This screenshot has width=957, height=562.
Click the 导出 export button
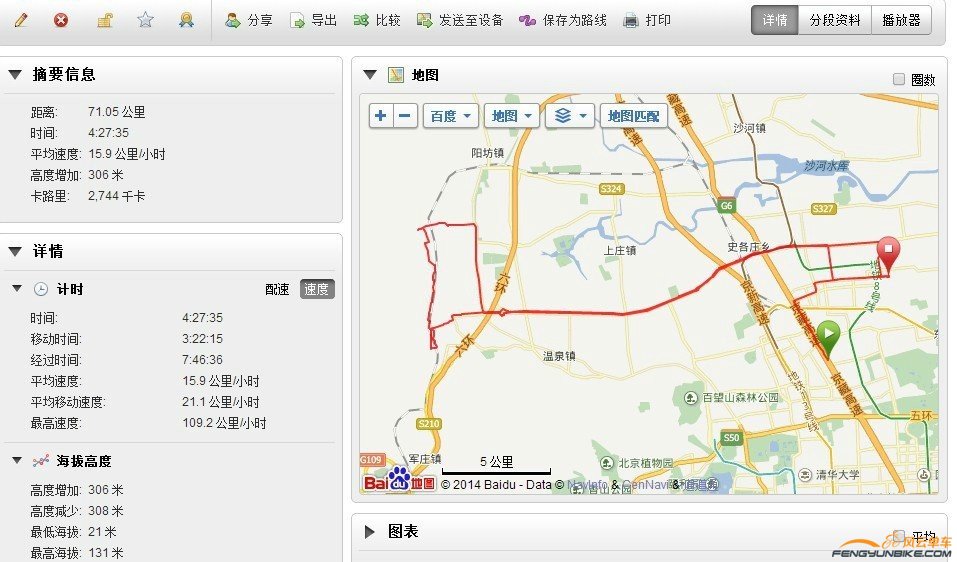(313, 20)
